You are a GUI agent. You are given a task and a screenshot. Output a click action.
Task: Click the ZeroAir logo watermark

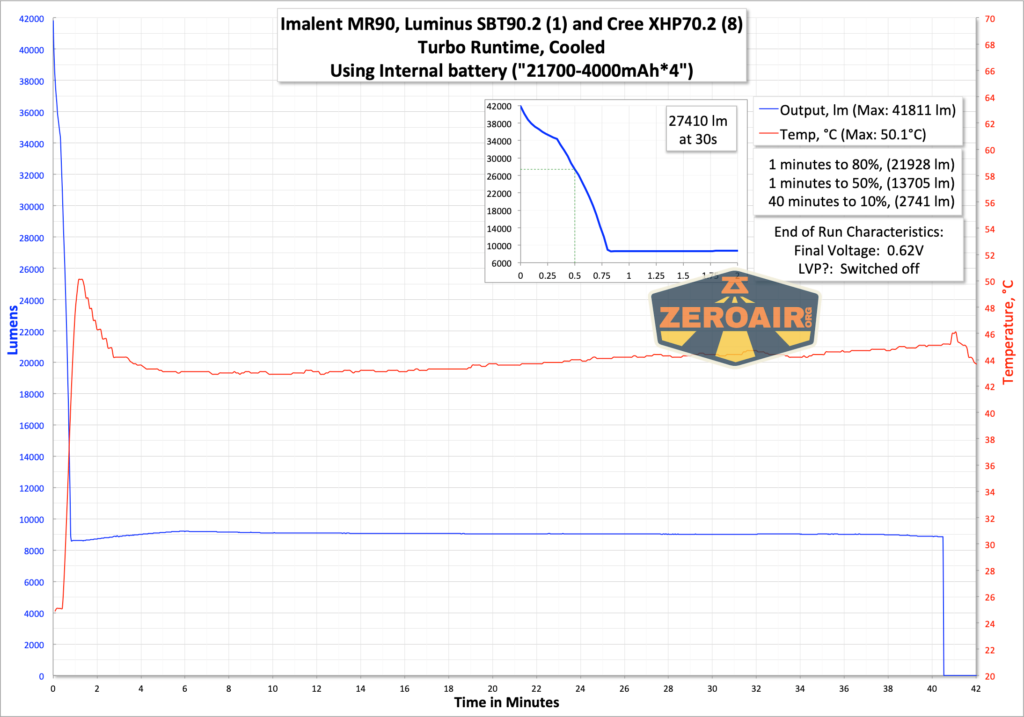[x=735, y=318]
